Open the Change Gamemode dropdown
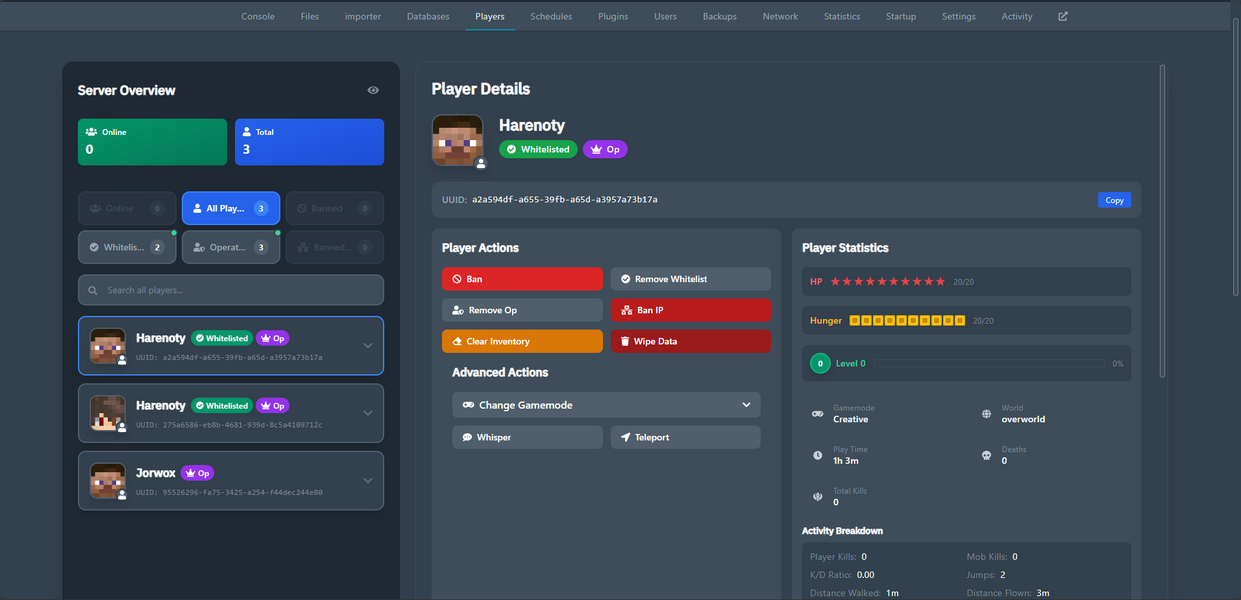This screenshot has height=600, width=1241. pos(606,404)
